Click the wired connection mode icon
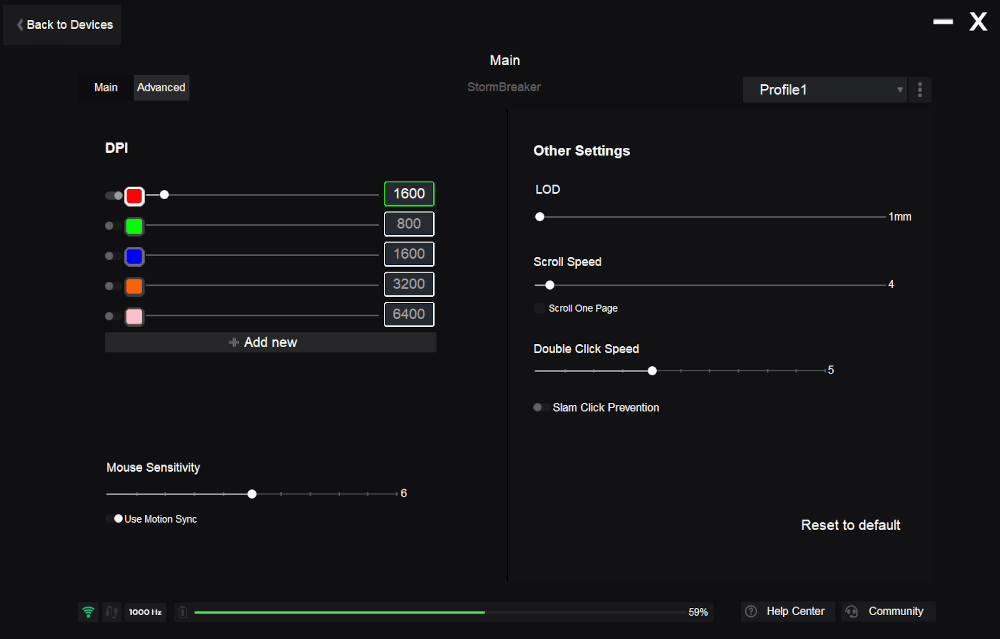 pyautogui.click(x=112, y=612)
